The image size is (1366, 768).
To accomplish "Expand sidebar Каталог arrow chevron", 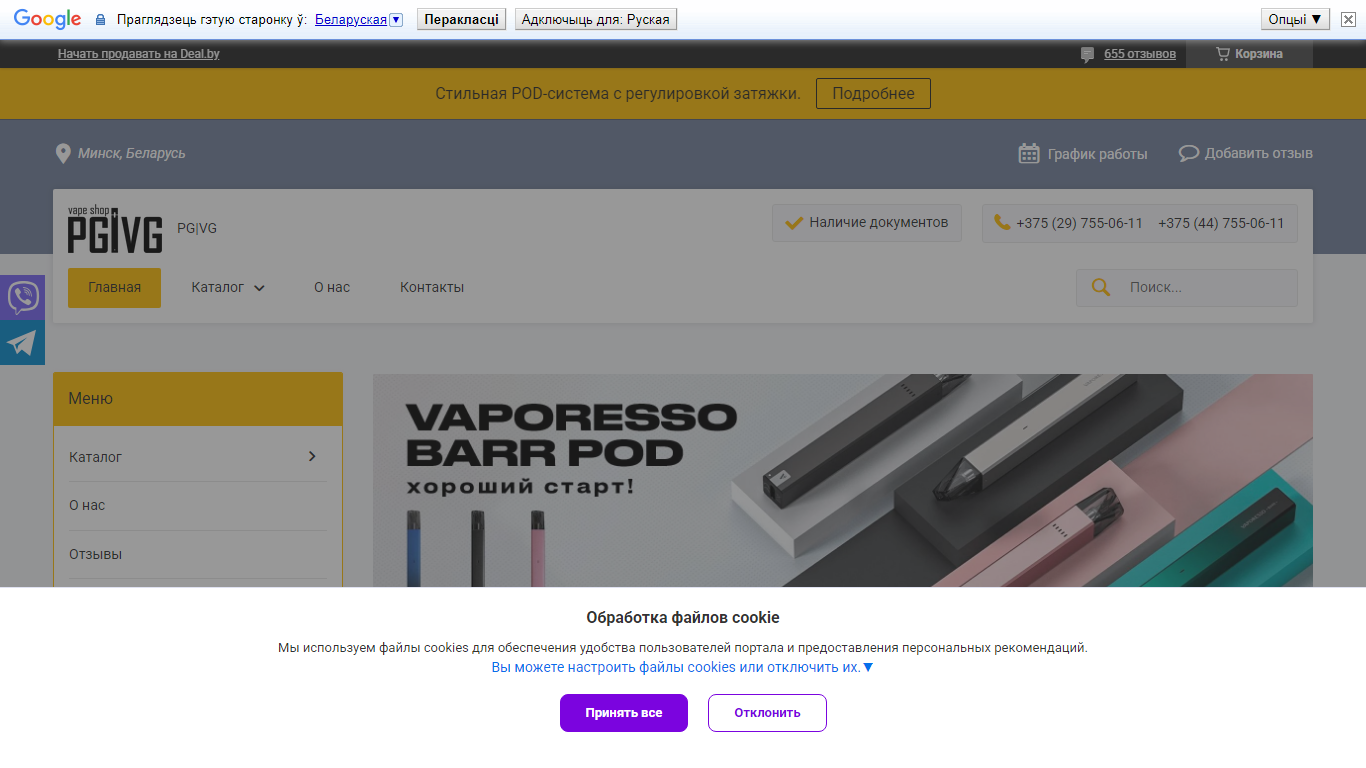I will pos(312,456).
